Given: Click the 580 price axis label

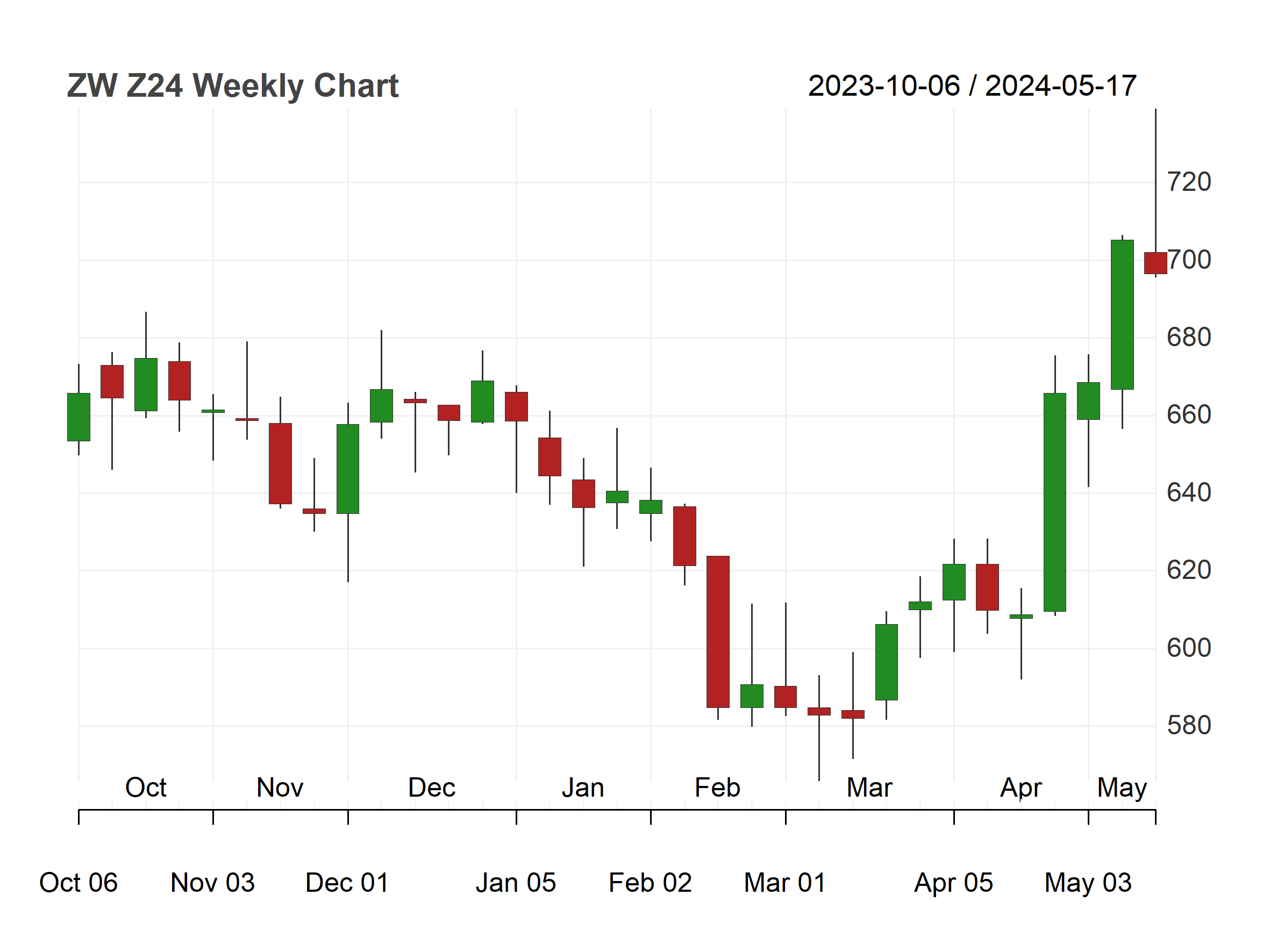Looking at the screenshot, I should 1189,725.
